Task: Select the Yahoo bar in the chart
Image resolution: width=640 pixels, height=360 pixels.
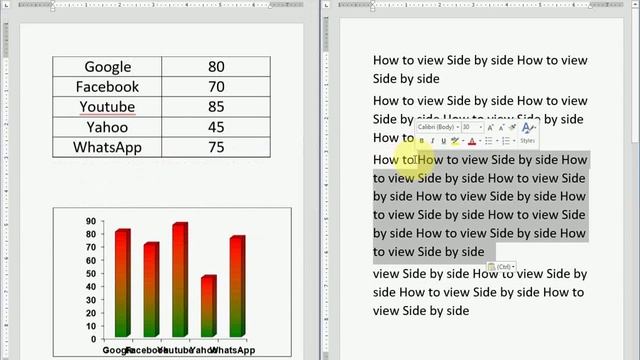Action: click(209, 306)
